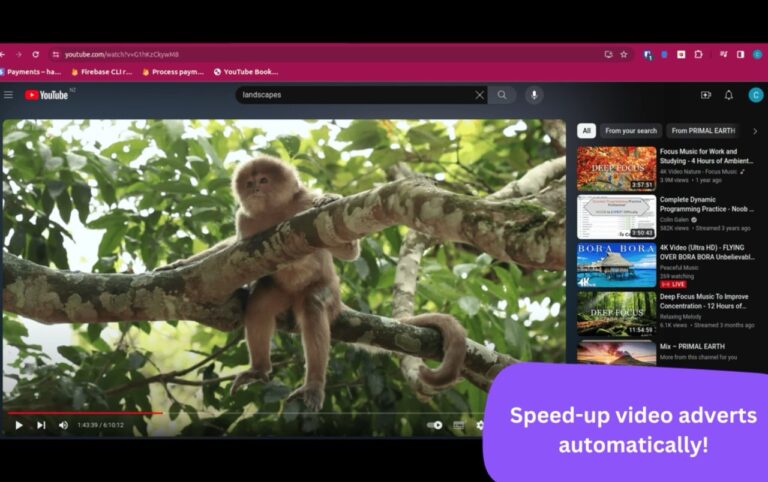Toggle the autoplay switch in player
This screenshot has width=768, height=482.
tap(435, 425)
